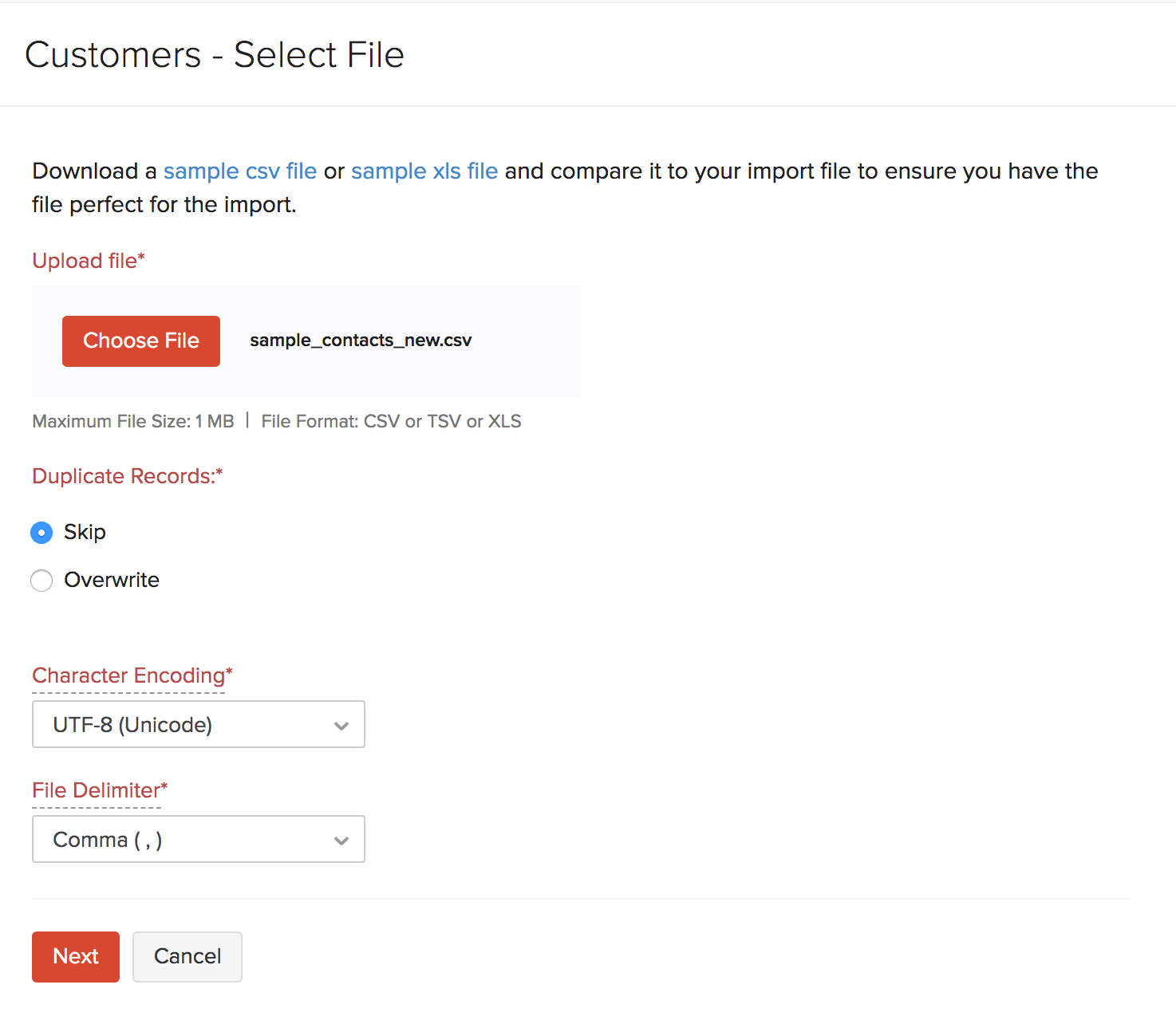This screenshot has height=1024, width=1176.
Task: Click the Overwrite option label
Action: click(x=112, y=581)
